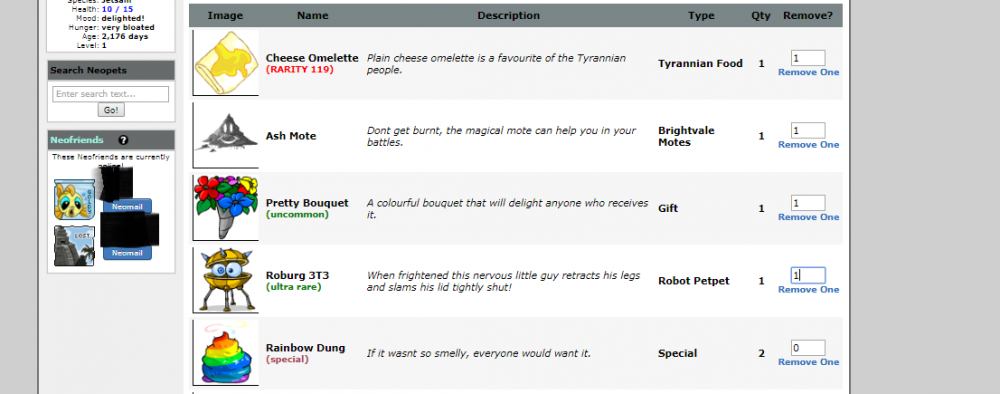This screenshot has height=394, width=1000.
Task: Focus the Search Neopets text box
Action: click(x=110, y=94)
